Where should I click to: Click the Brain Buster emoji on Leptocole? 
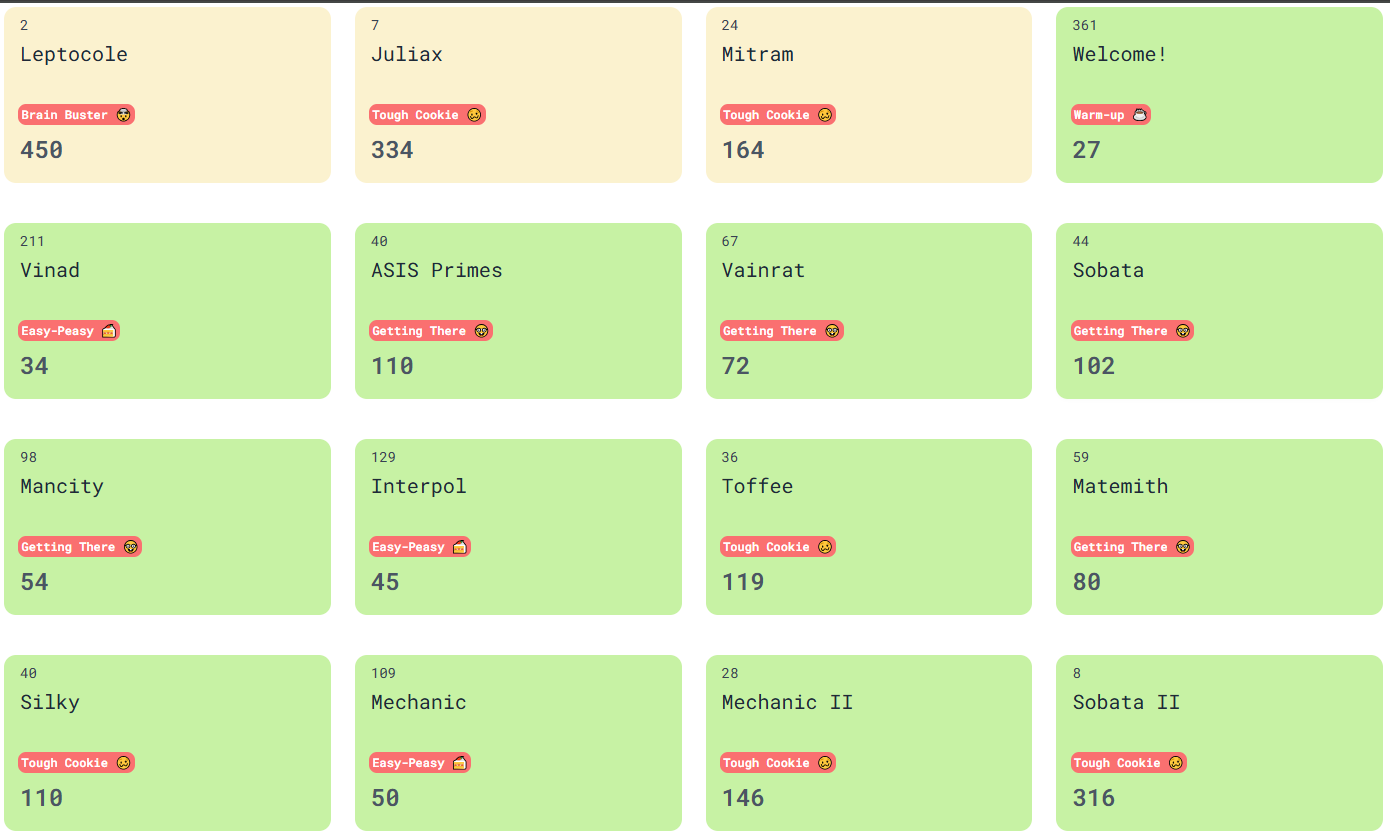(123, 115)
